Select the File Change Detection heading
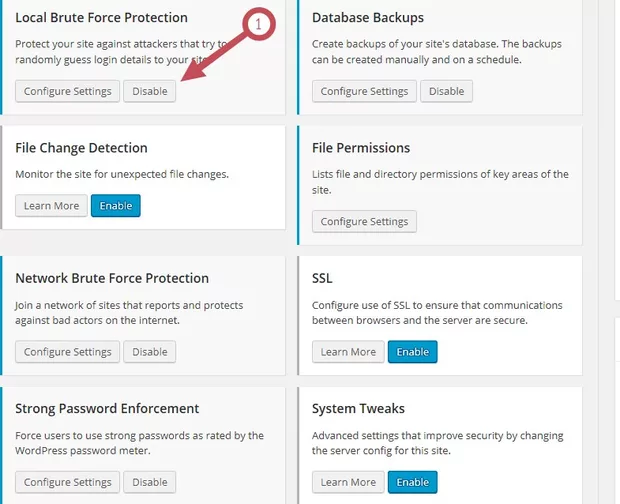This screenshot has width=620, height=504. [x=81, y=148]
